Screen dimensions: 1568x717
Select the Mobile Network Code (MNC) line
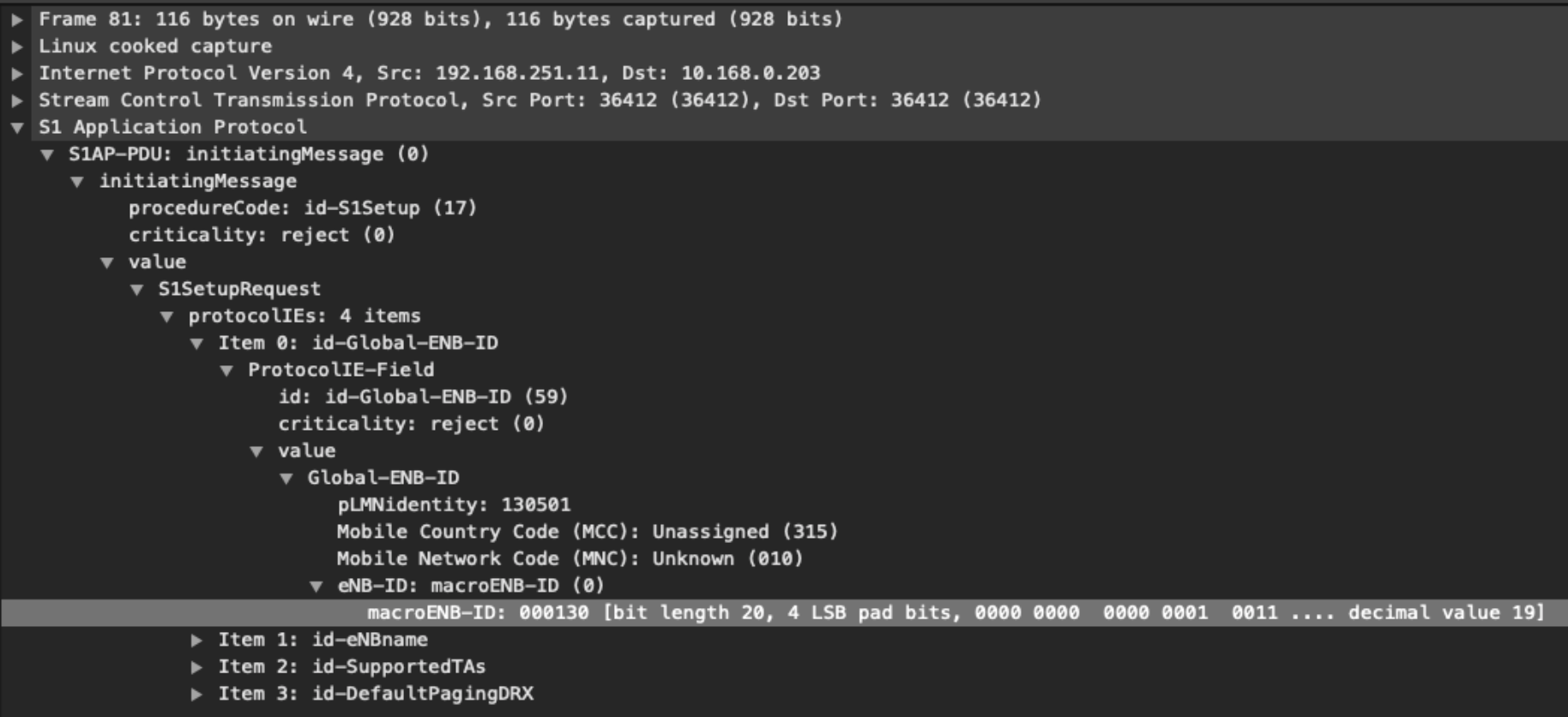[x=570, y=559]
